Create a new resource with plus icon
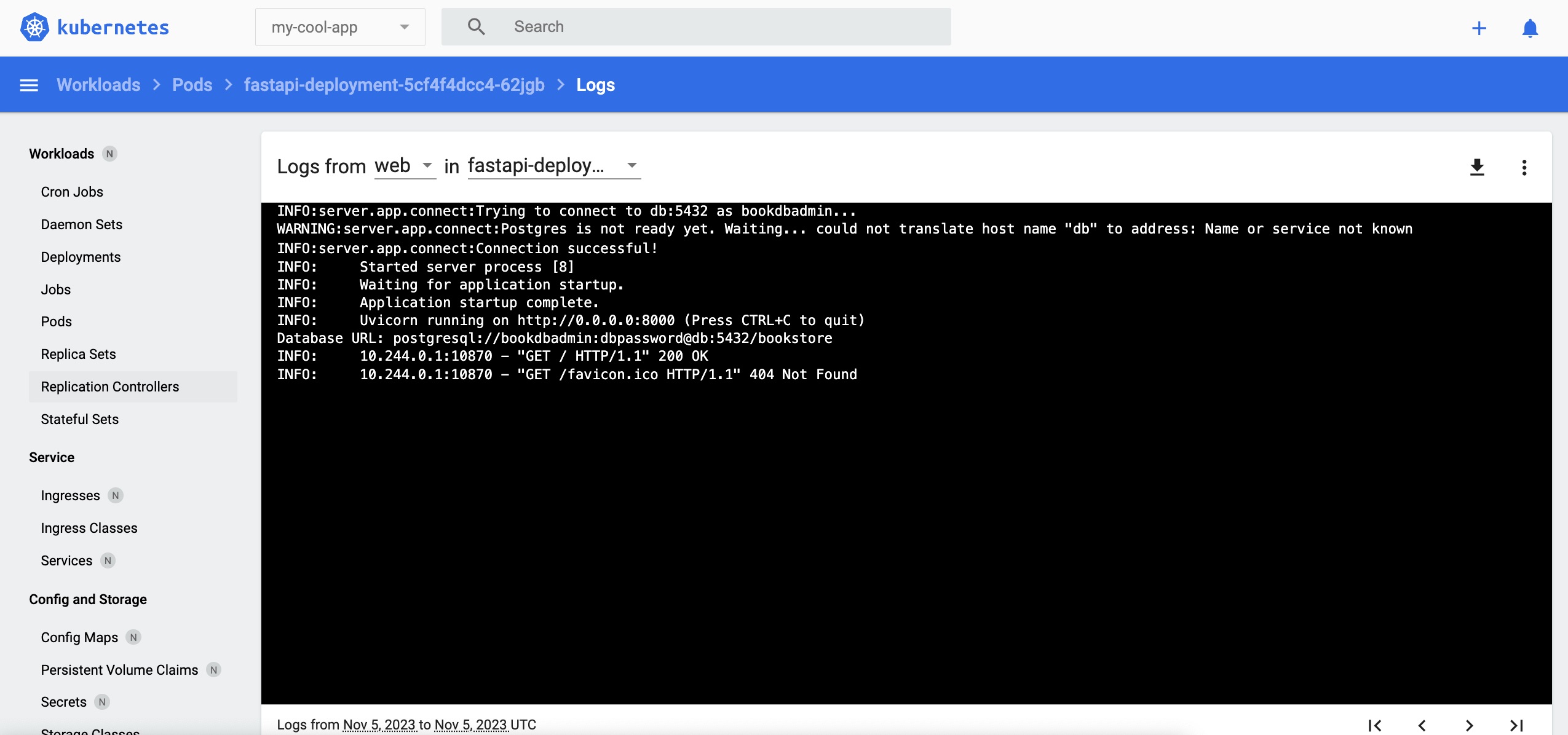This screenshot has width=1568, height=735. click(1479, 28)
